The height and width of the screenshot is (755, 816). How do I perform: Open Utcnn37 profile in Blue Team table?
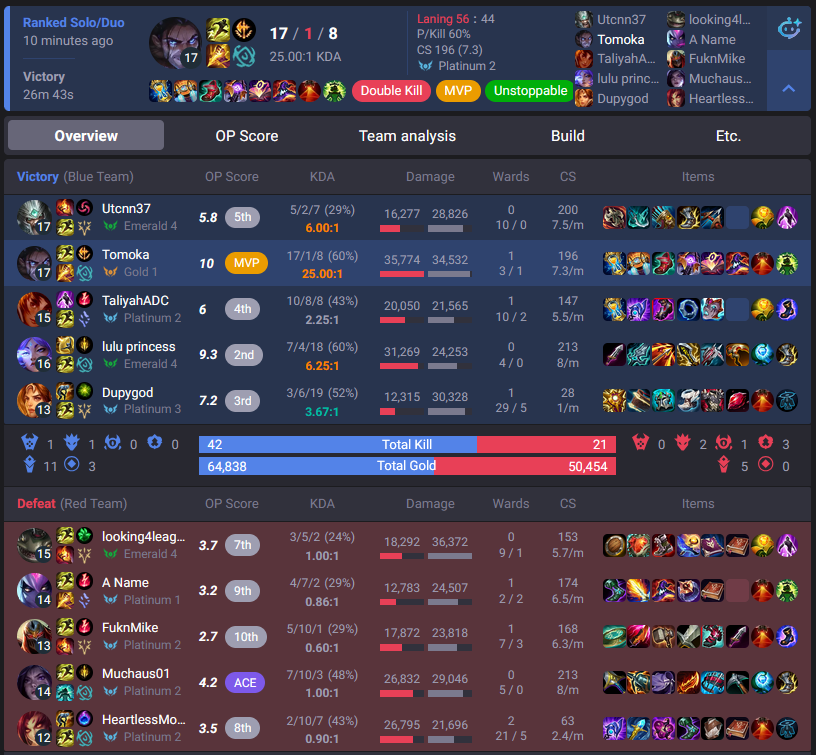coord(126,209)
